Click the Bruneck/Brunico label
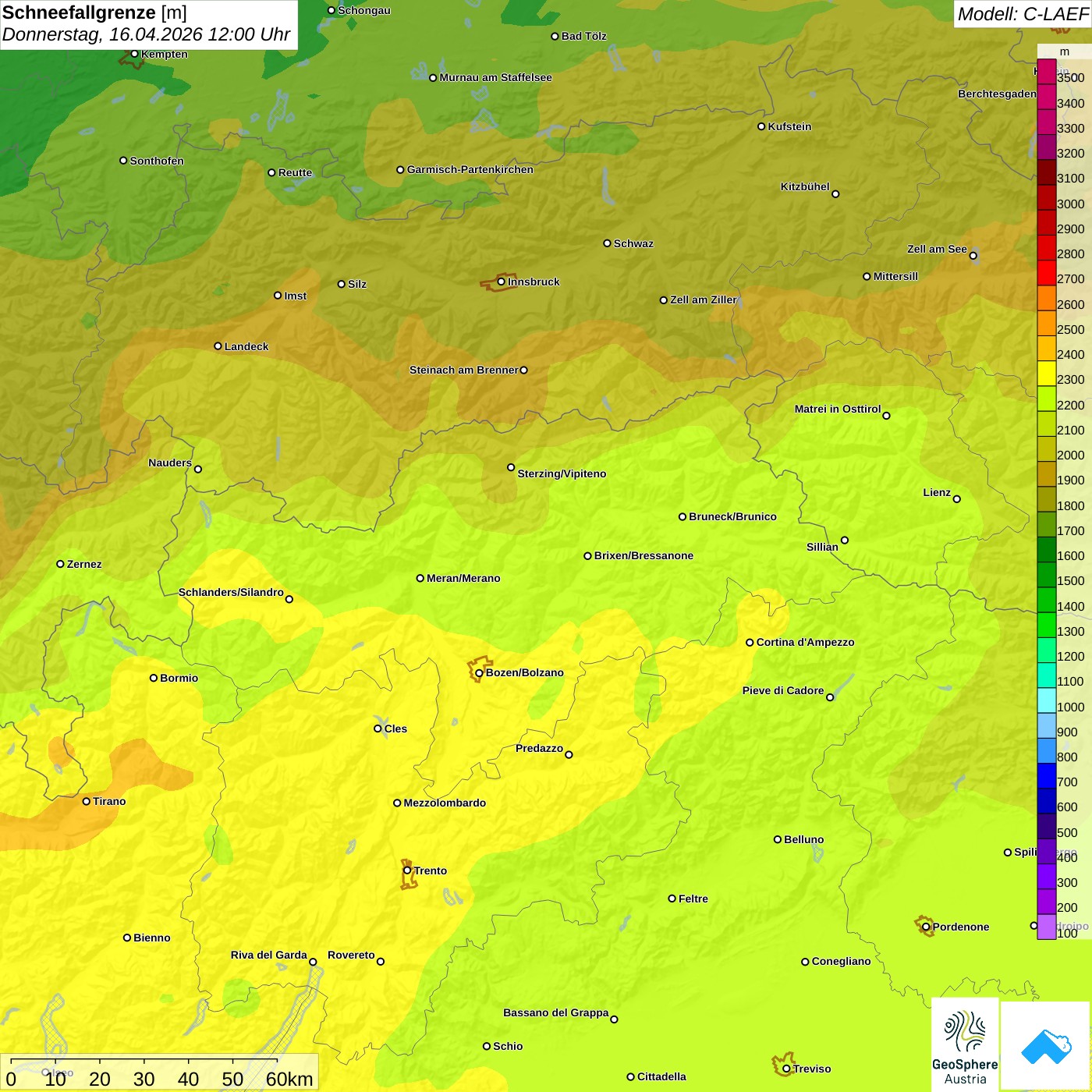This screenshot has width=1092, height=1092. 732,516
